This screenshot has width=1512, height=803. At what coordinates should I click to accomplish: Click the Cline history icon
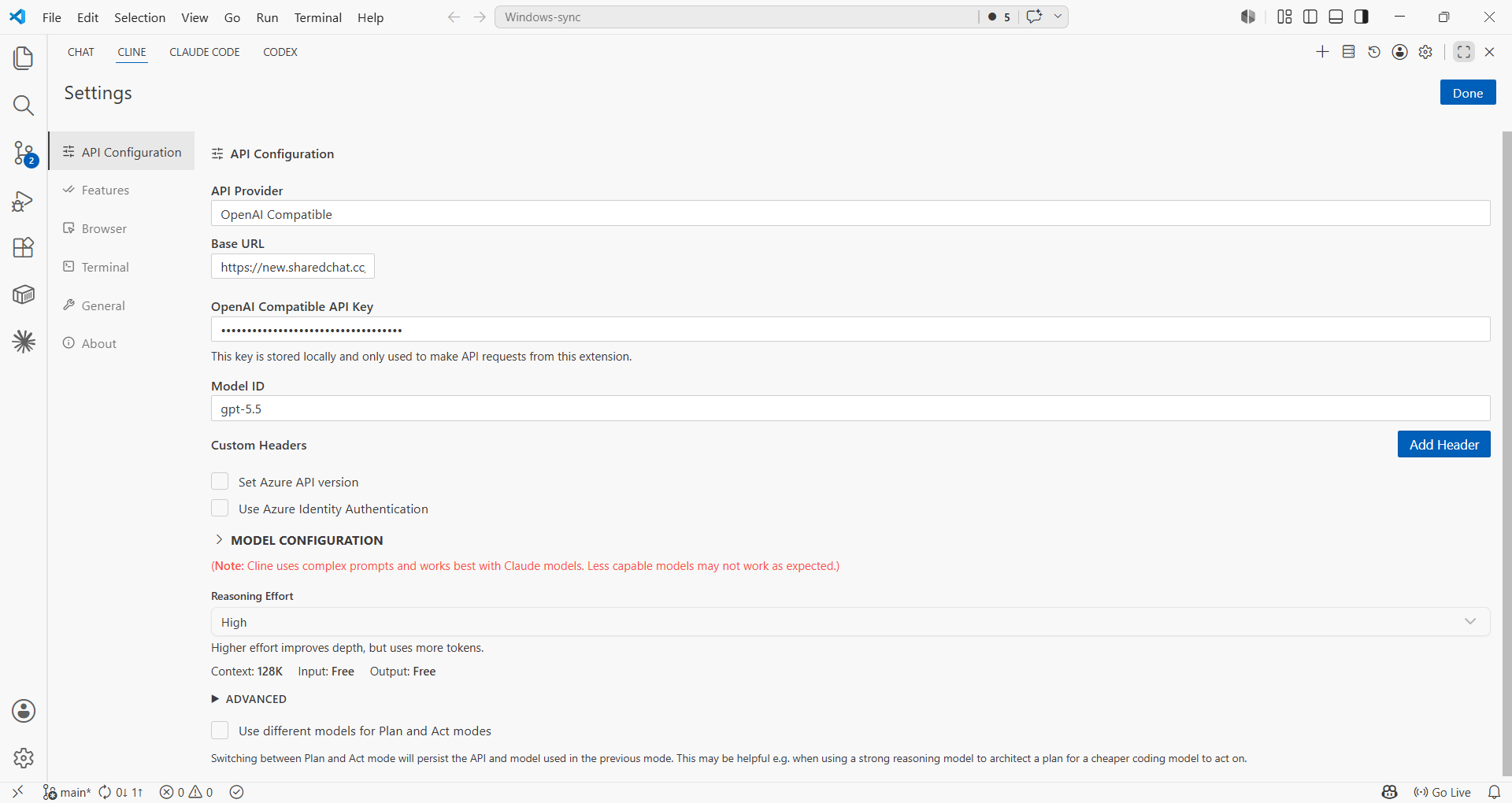[x=1374, y=52]
